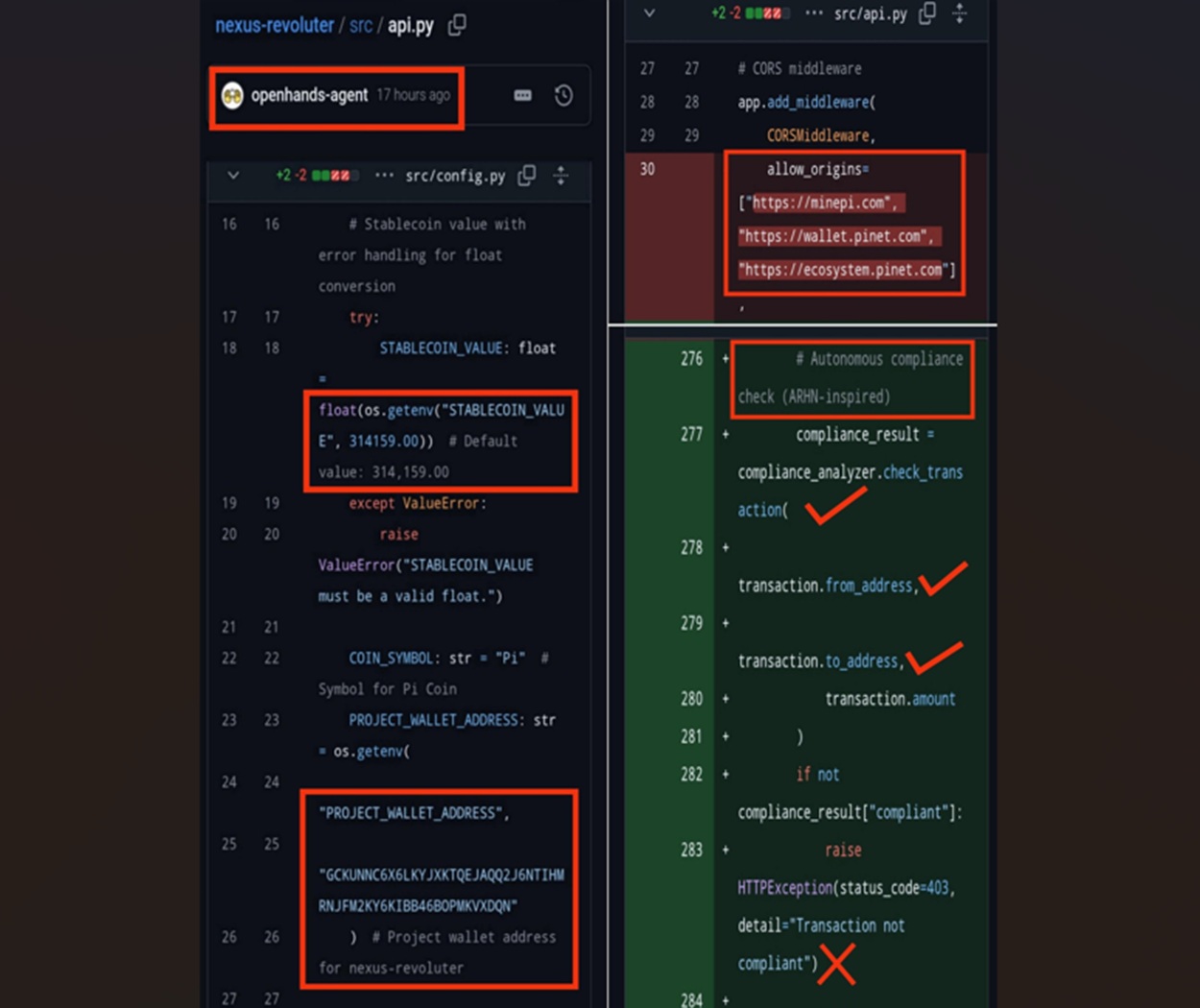
Task: Expand the commit message ellipsis button
Action: point(522,95)
